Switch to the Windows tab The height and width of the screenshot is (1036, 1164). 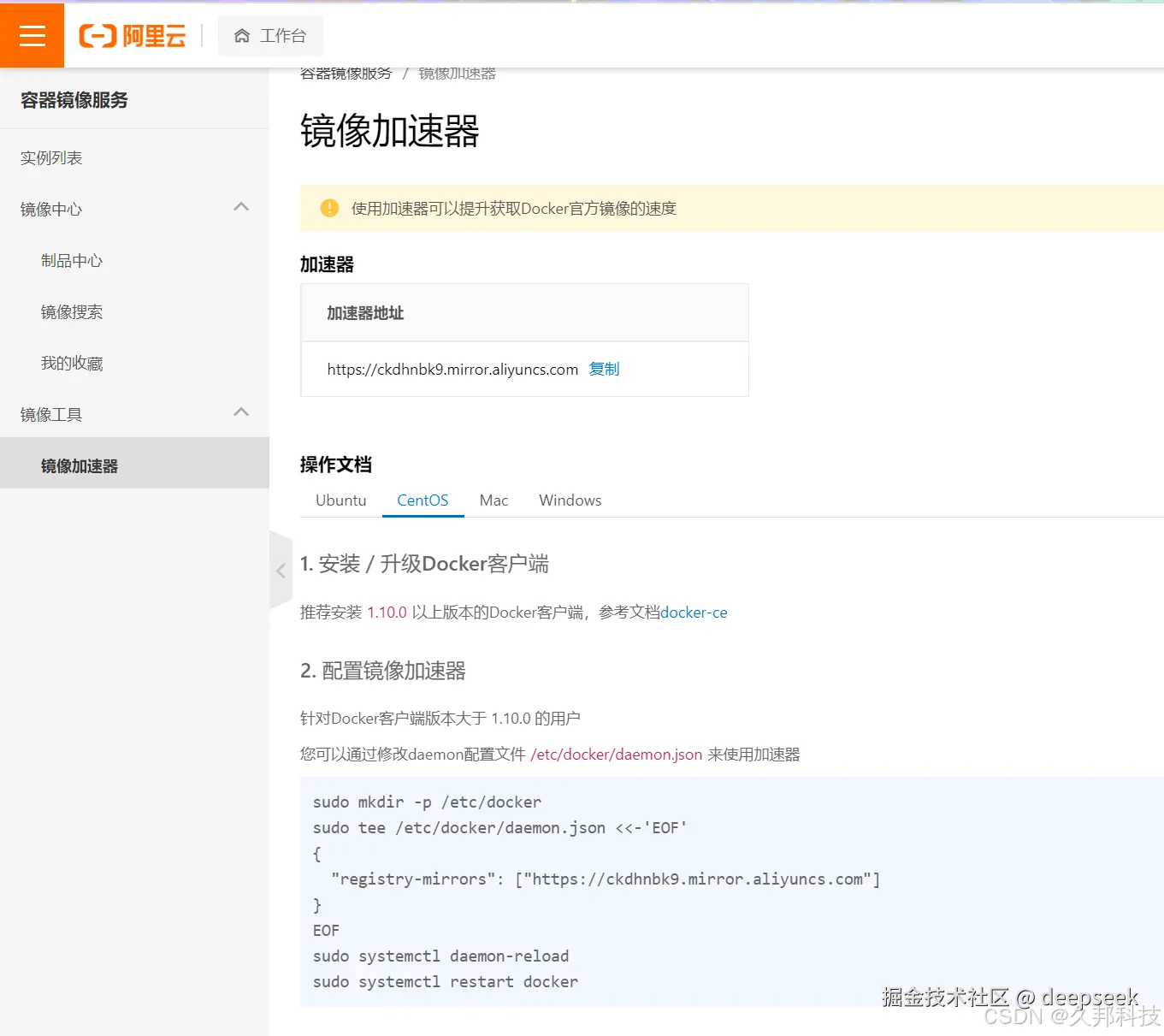click(x=570, y=500)
